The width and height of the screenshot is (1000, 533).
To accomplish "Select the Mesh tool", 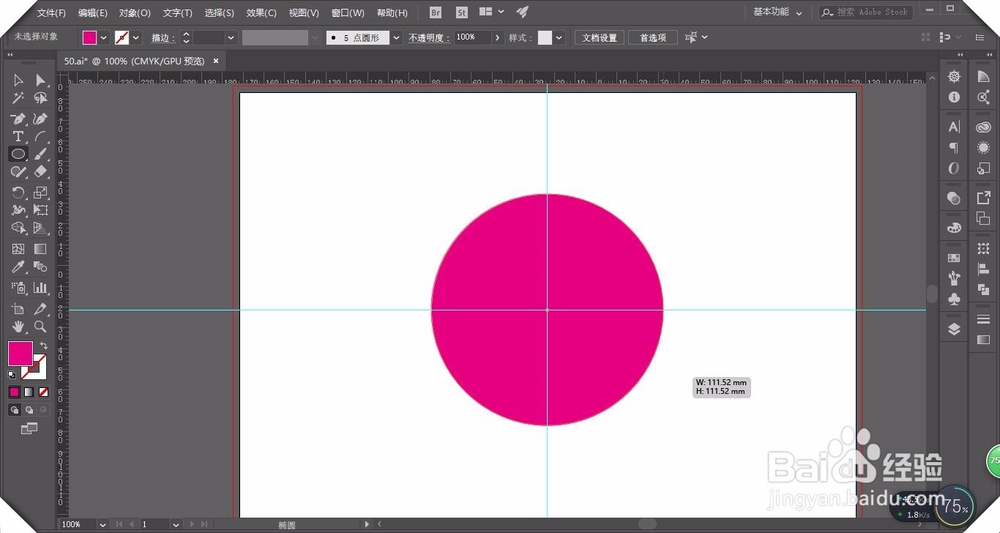I will pos(18,249).
